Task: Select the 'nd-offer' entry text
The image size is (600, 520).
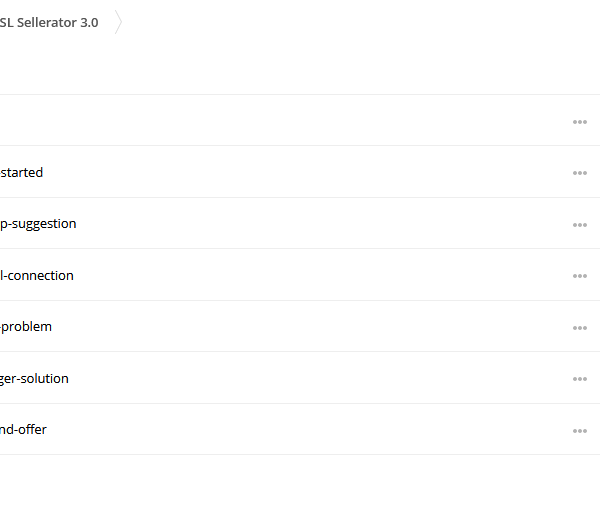Action: [23, 429]
